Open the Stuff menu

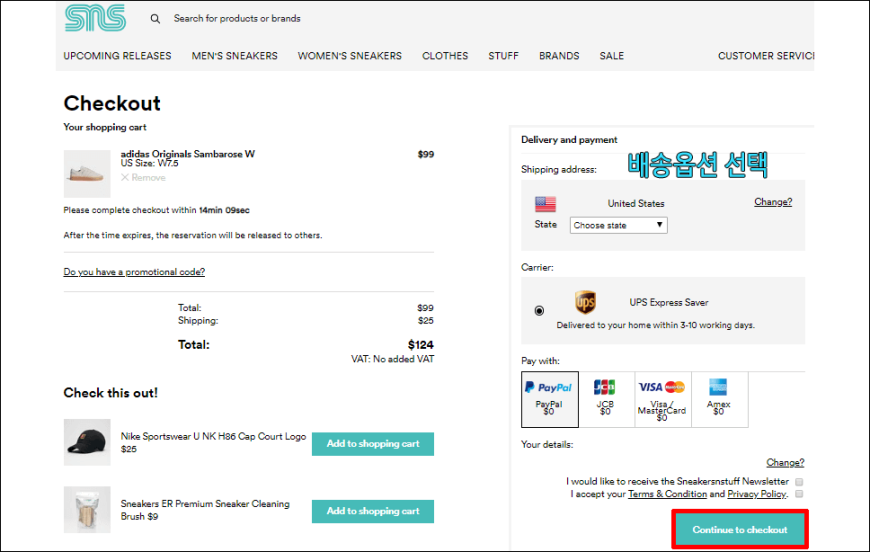[503, 56]
